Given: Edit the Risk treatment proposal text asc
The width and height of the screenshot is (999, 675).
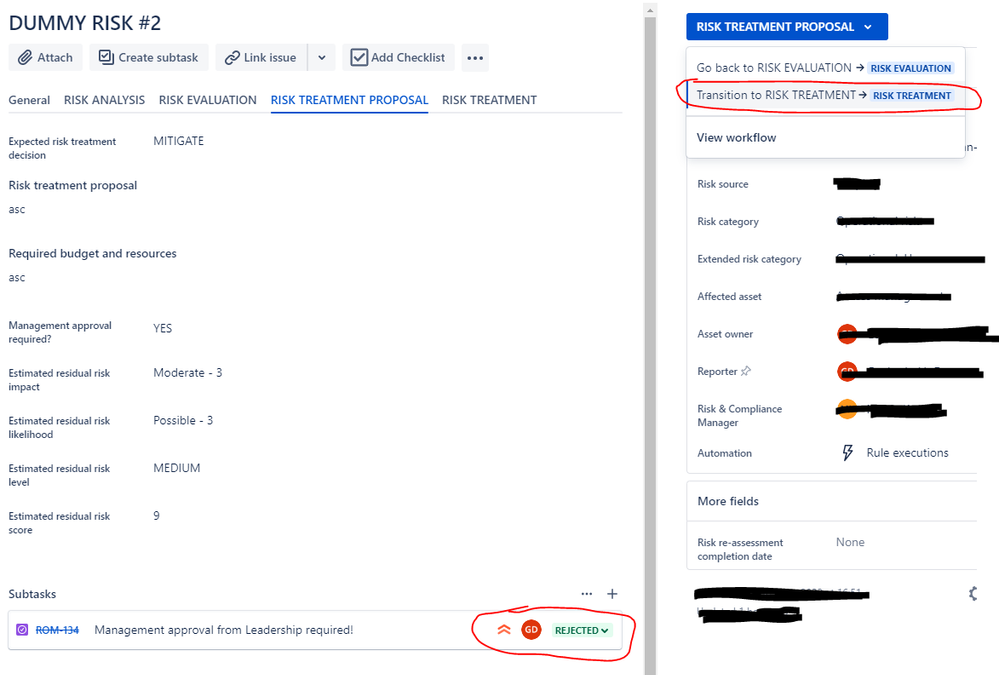Looking at the screenshot, I should 17,210.
